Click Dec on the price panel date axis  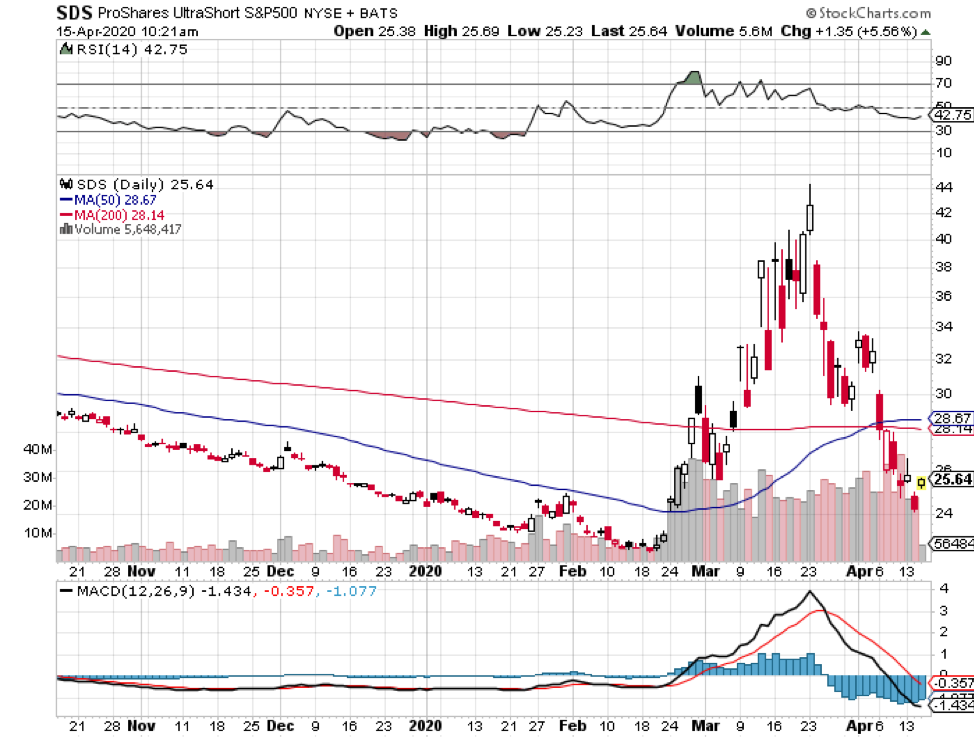point(280,571)
